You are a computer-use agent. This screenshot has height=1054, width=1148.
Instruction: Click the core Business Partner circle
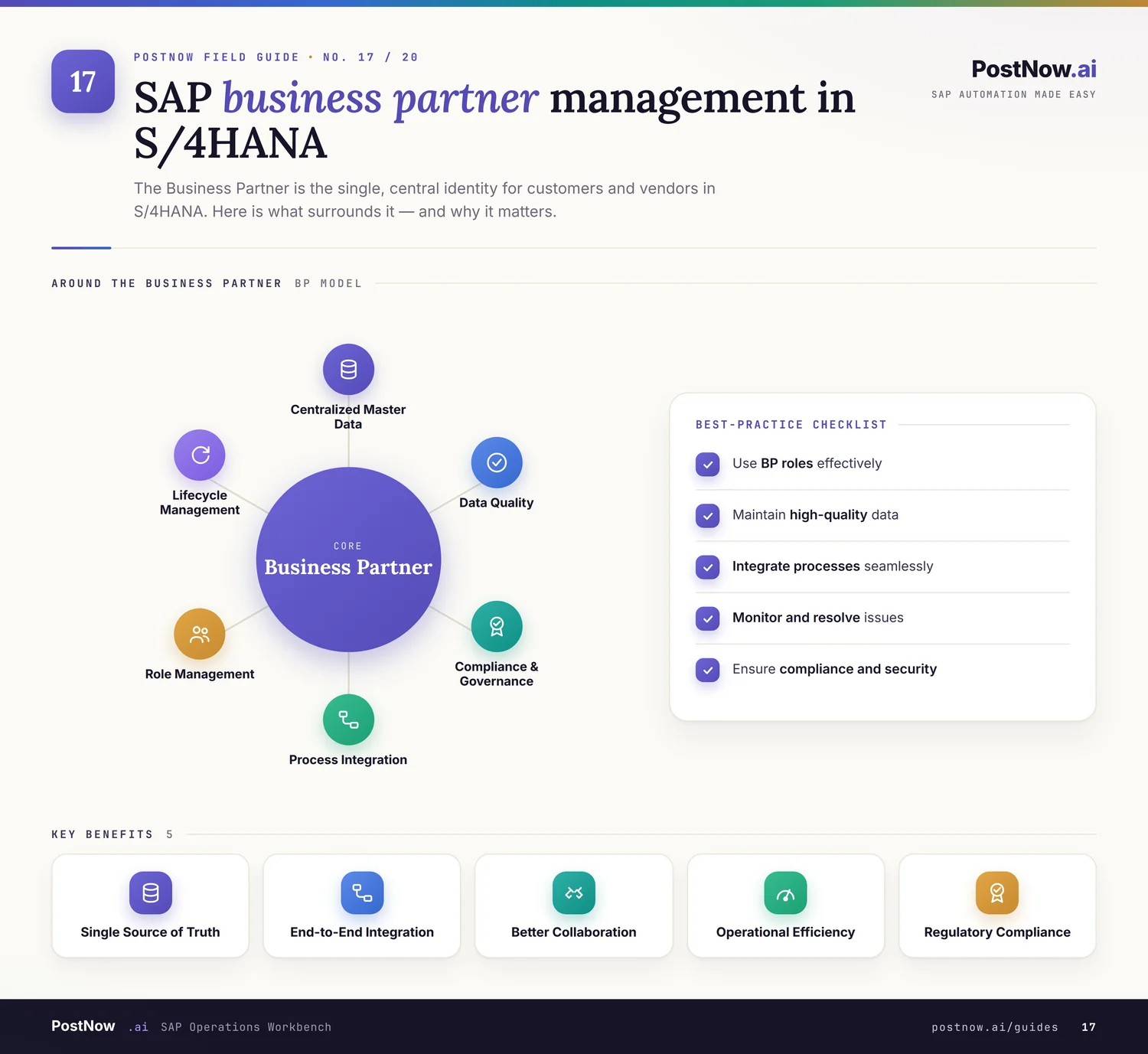tap(348, 560)
